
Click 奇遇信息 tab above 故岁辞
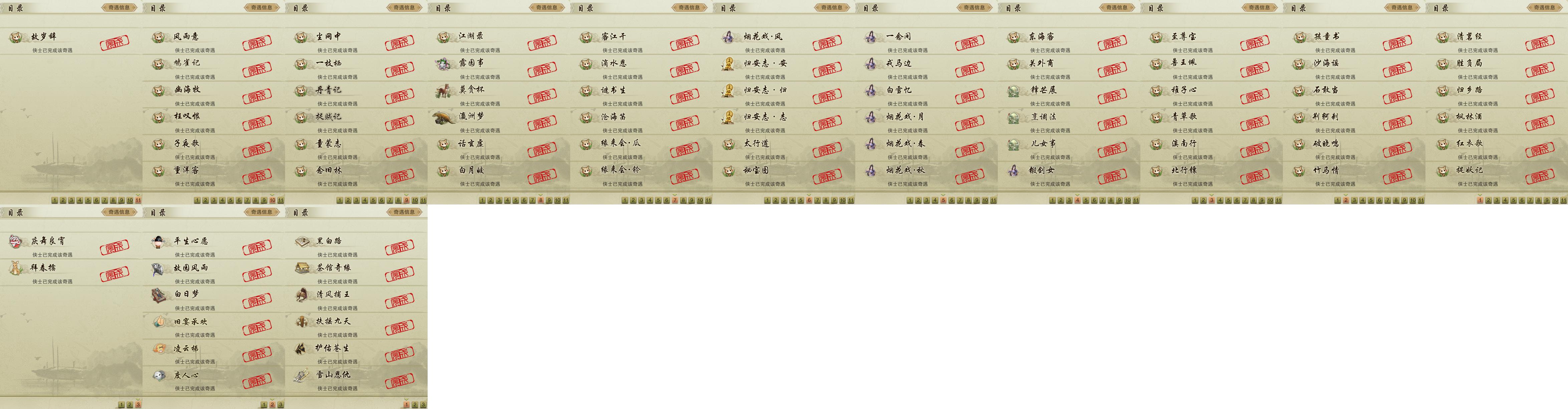(119, 8)
